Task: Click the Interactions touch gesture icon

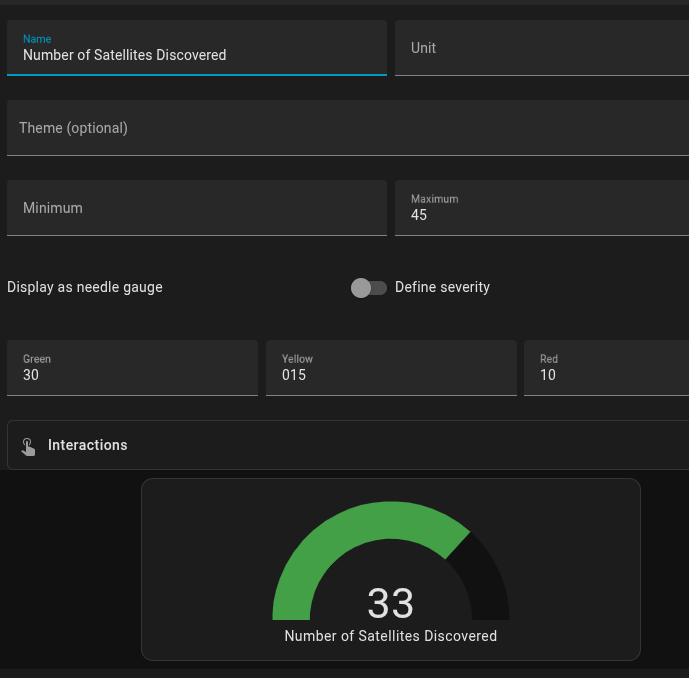Action: point(28,446)
